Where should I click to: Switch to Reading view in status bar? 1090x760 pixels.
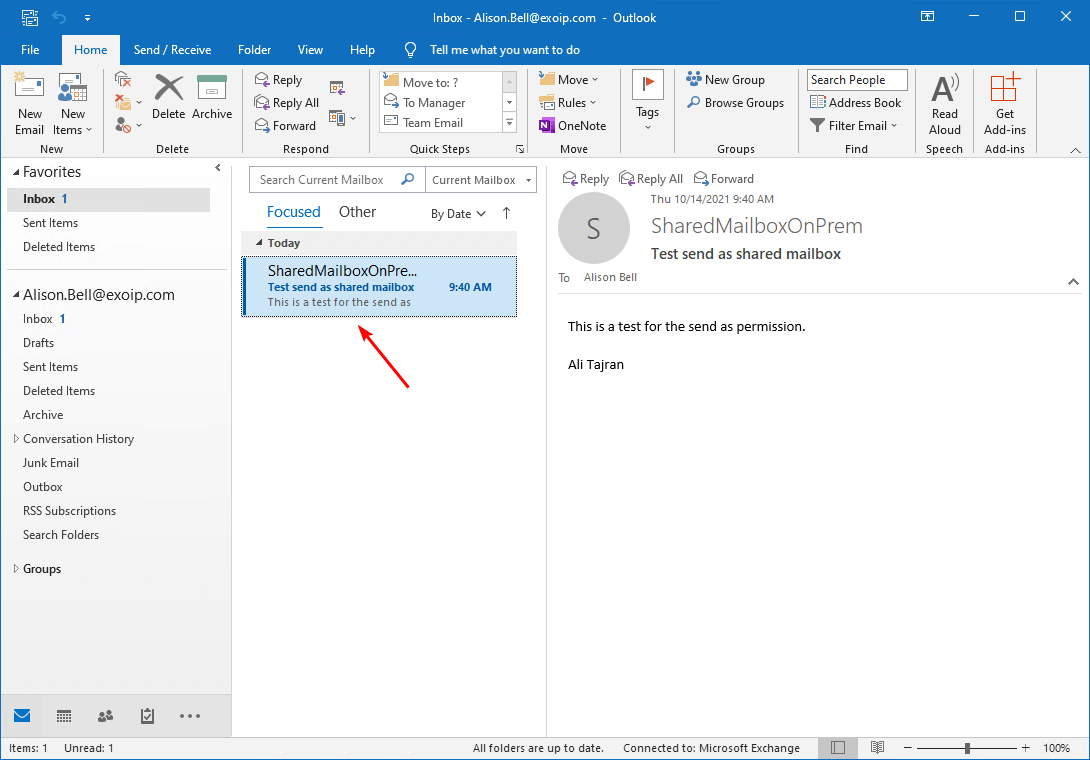(x=877, y=747)
